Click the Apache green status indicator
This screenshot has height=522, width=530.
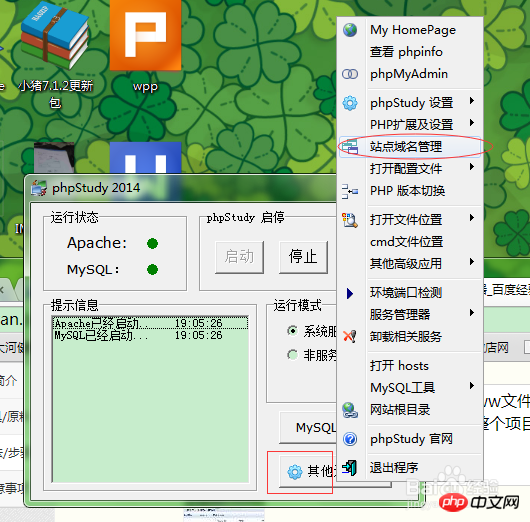pyautogui.click(x=152, y=243)
